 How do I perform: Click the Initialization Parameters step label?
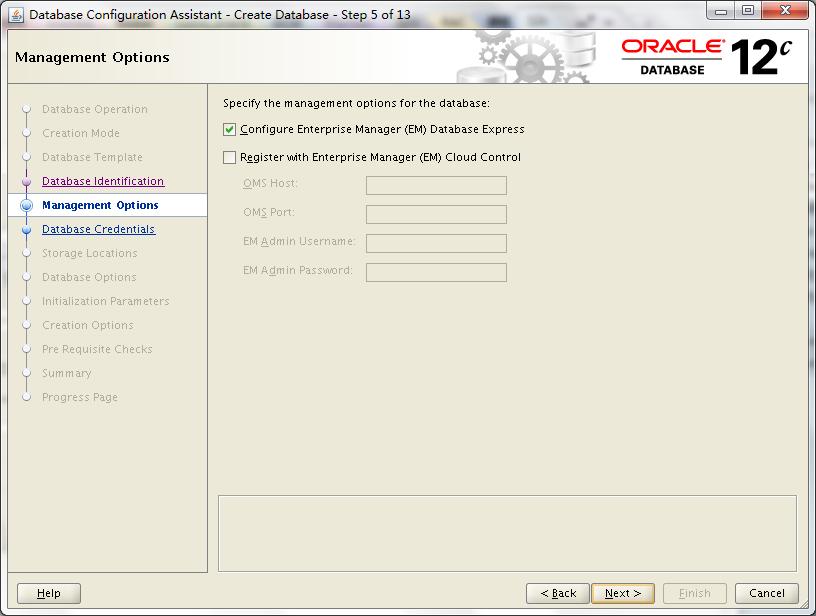click(106, 301)
